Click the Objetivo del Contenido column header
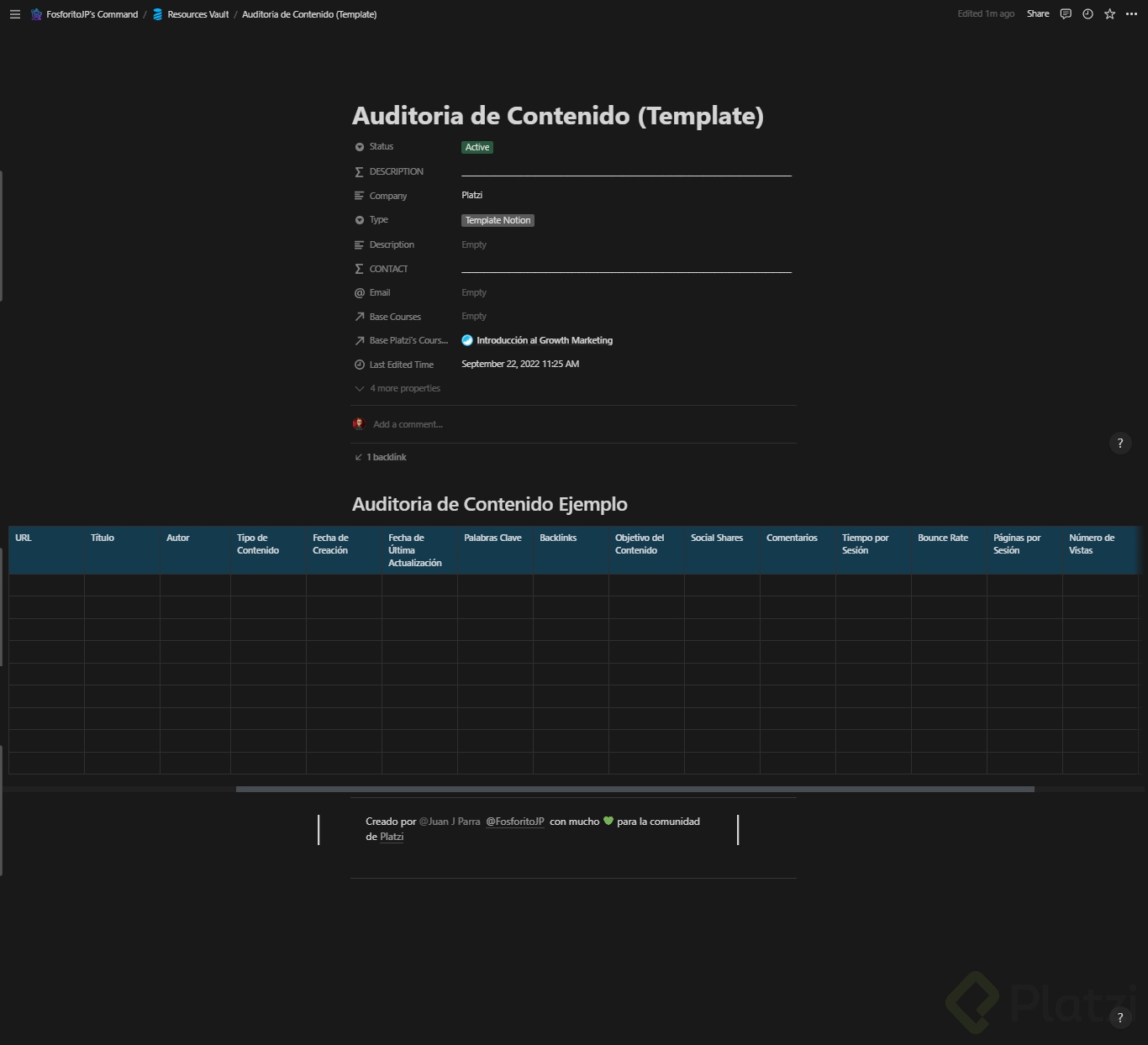 point(646,550)
